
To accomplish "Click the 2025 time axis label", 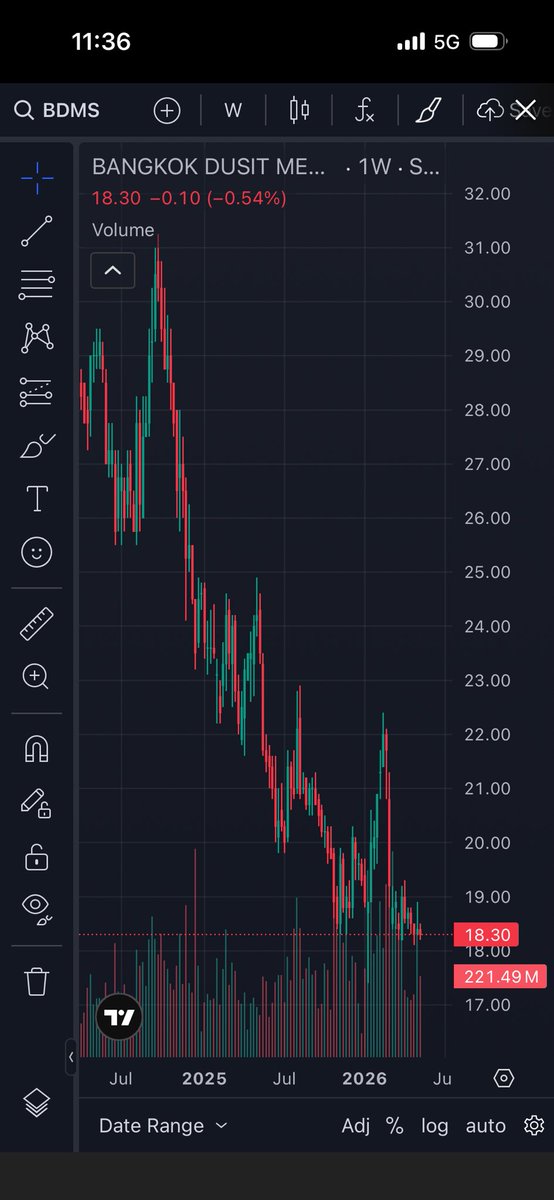I will [204, 1079].
